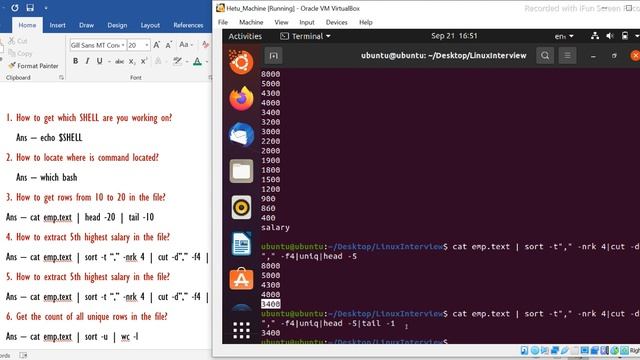Open Firefox from the Ubuntu dock
This screenshot has height=360, width=640.
click(241, 98)
